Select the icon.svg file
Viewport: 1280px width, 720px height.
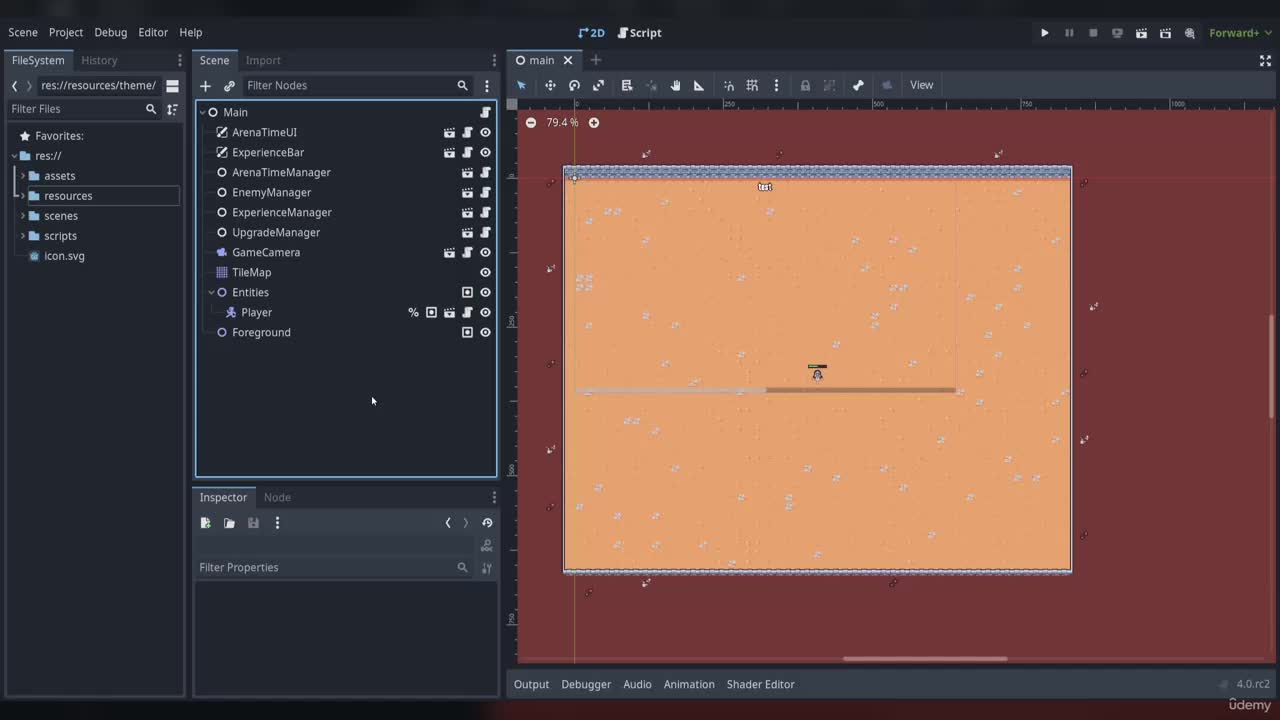(x=64, y=256)
